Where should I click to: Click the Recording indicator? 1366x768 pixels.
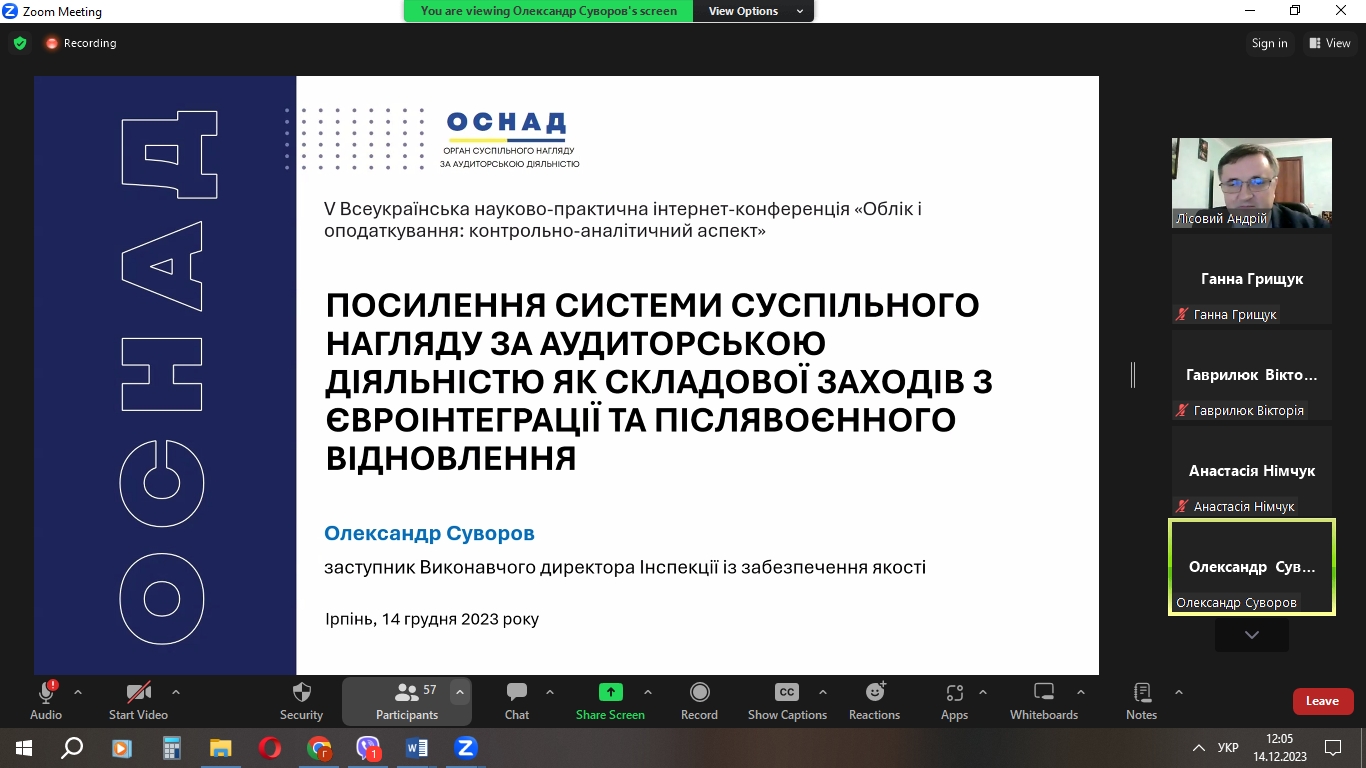click(x=81, y=43)
